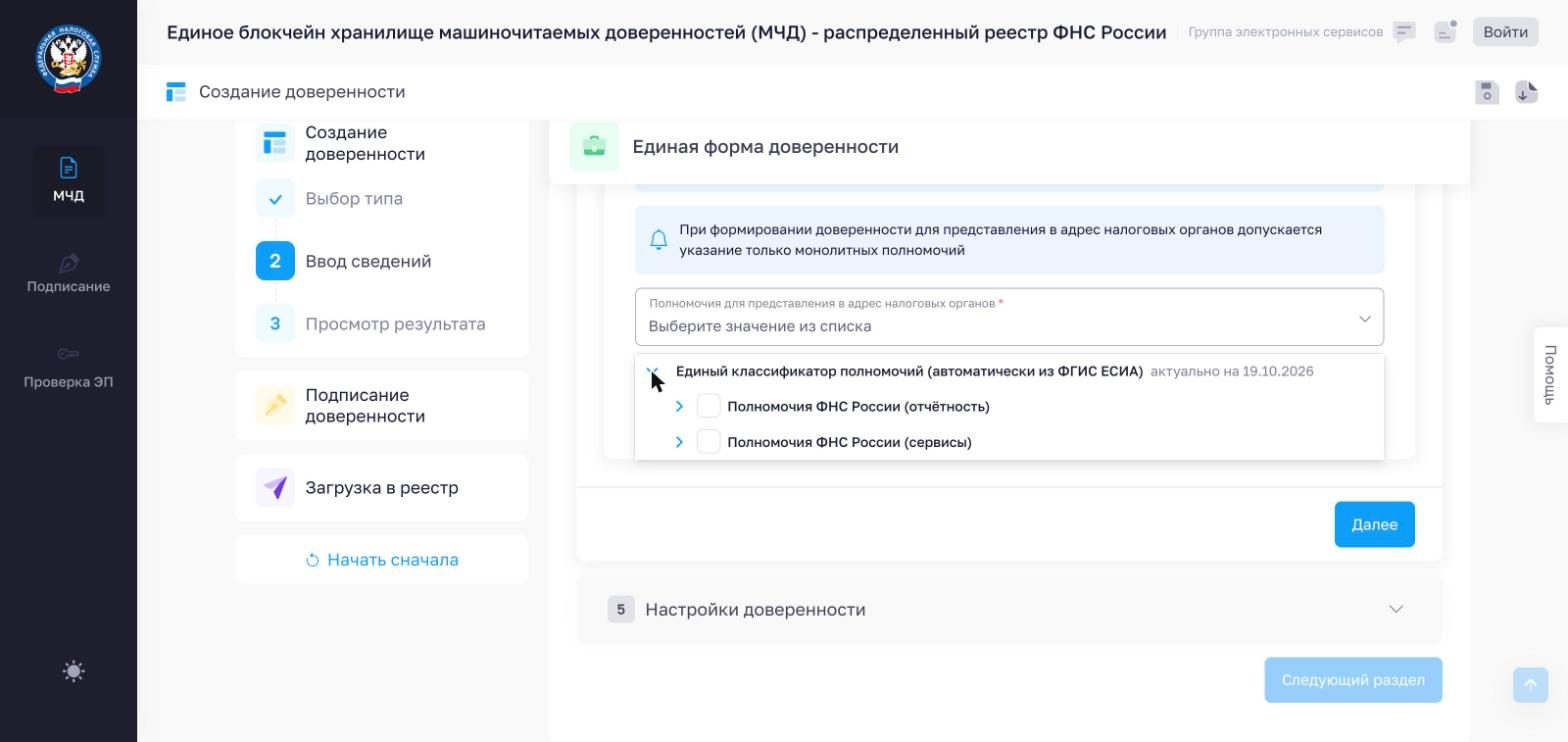Check Полномочия ФНС России (отчётность) checkbox
Screen dimensions: 1568x742
click(x=708, y=406)
